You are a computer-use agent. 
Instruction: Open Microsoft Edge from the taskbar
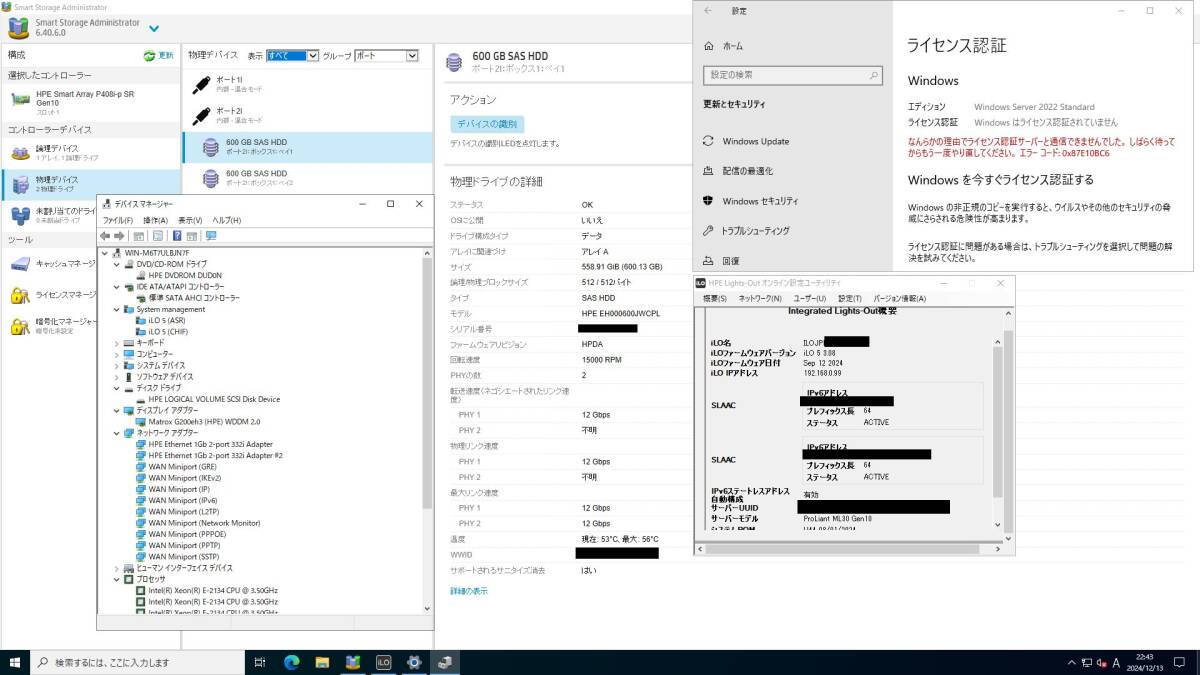coord(292,662)
